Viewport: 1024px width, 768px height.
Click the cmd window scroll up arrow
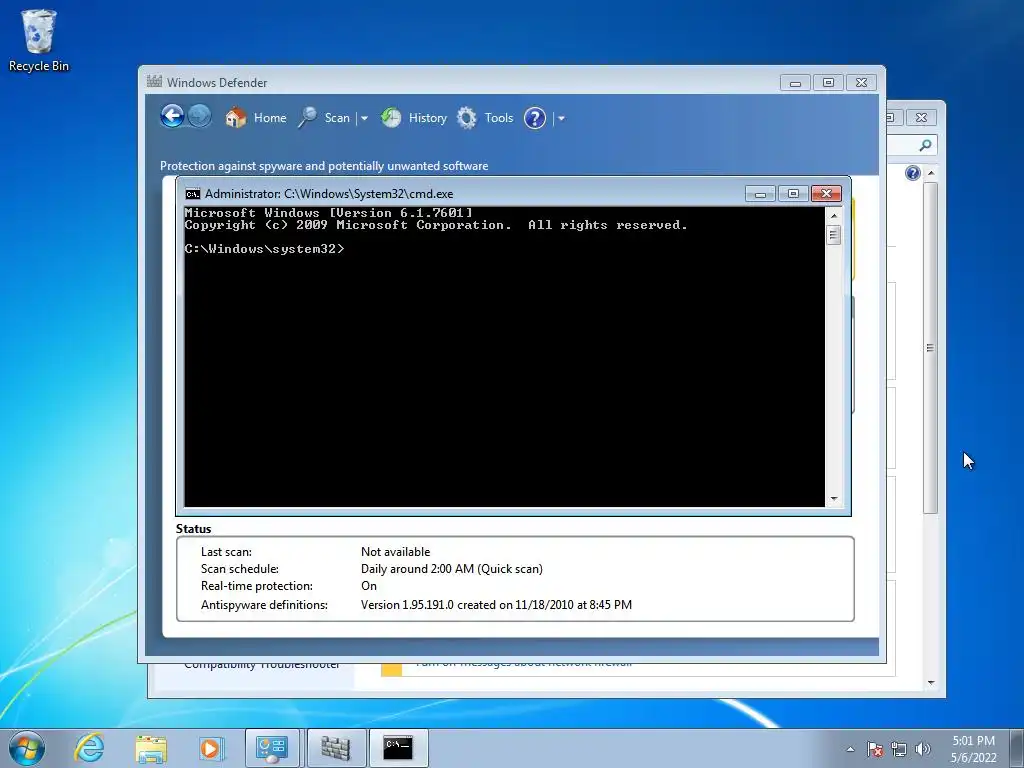point(833,215)
